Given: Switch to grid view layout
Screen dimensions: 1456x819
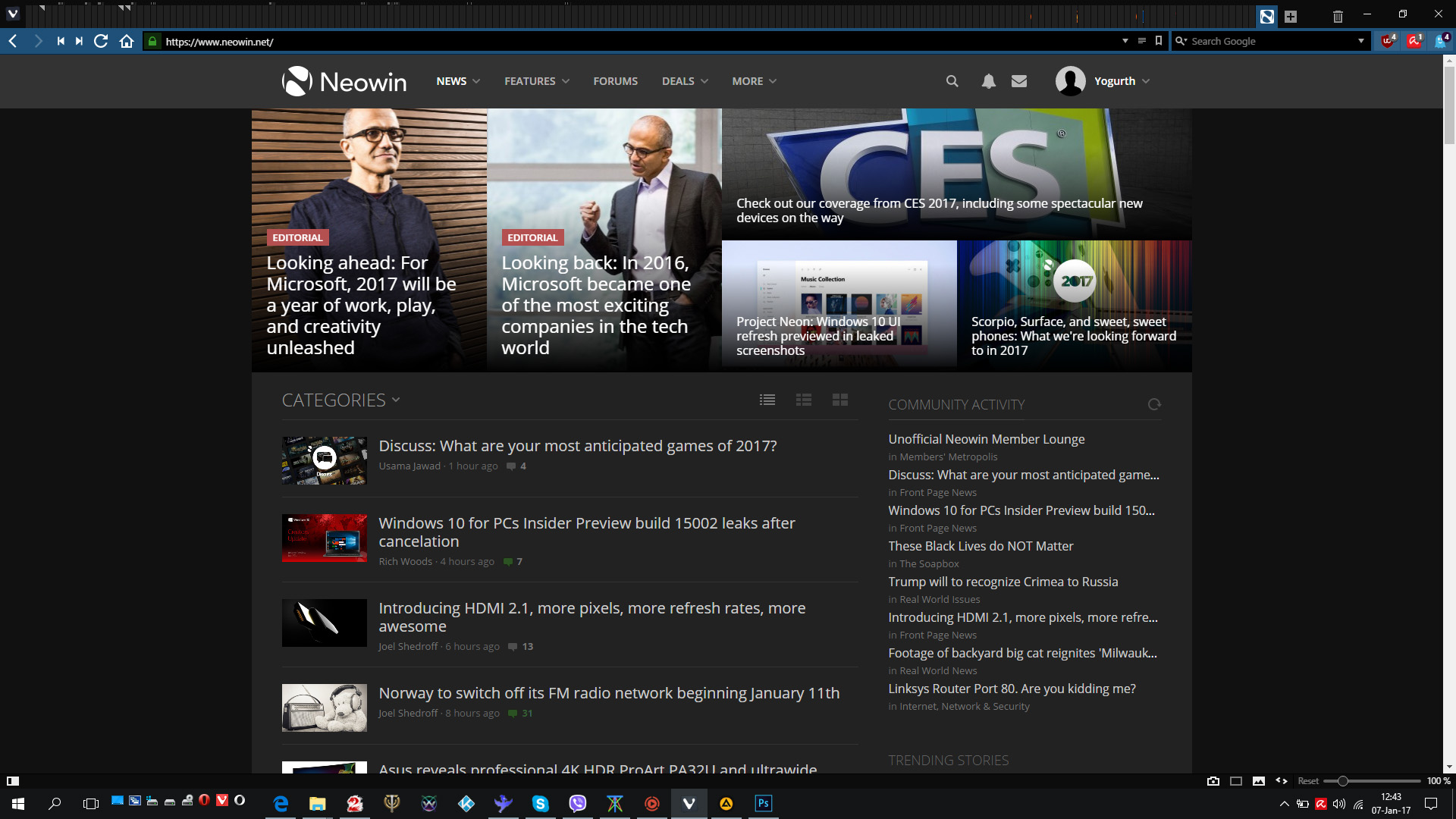Looking at the screenshot, I should coord(840,400).
